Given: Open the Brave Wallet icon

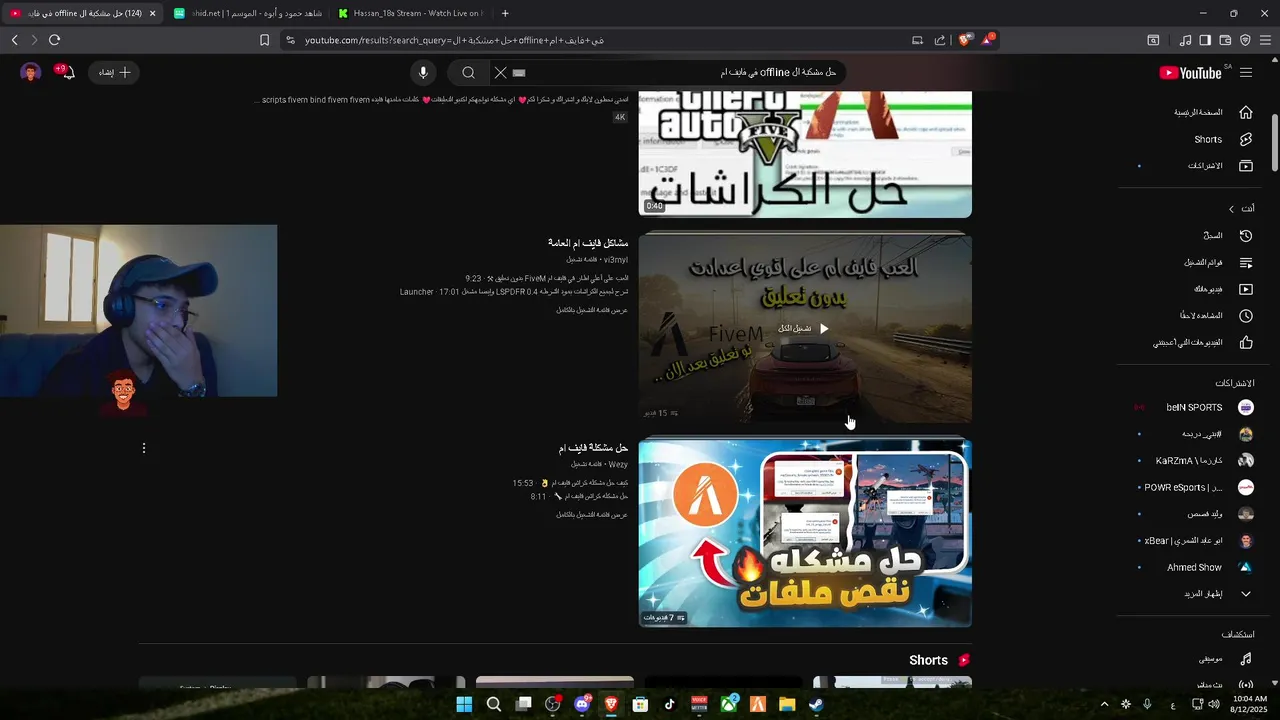Looking at the screenshot, I should 1225,40.
